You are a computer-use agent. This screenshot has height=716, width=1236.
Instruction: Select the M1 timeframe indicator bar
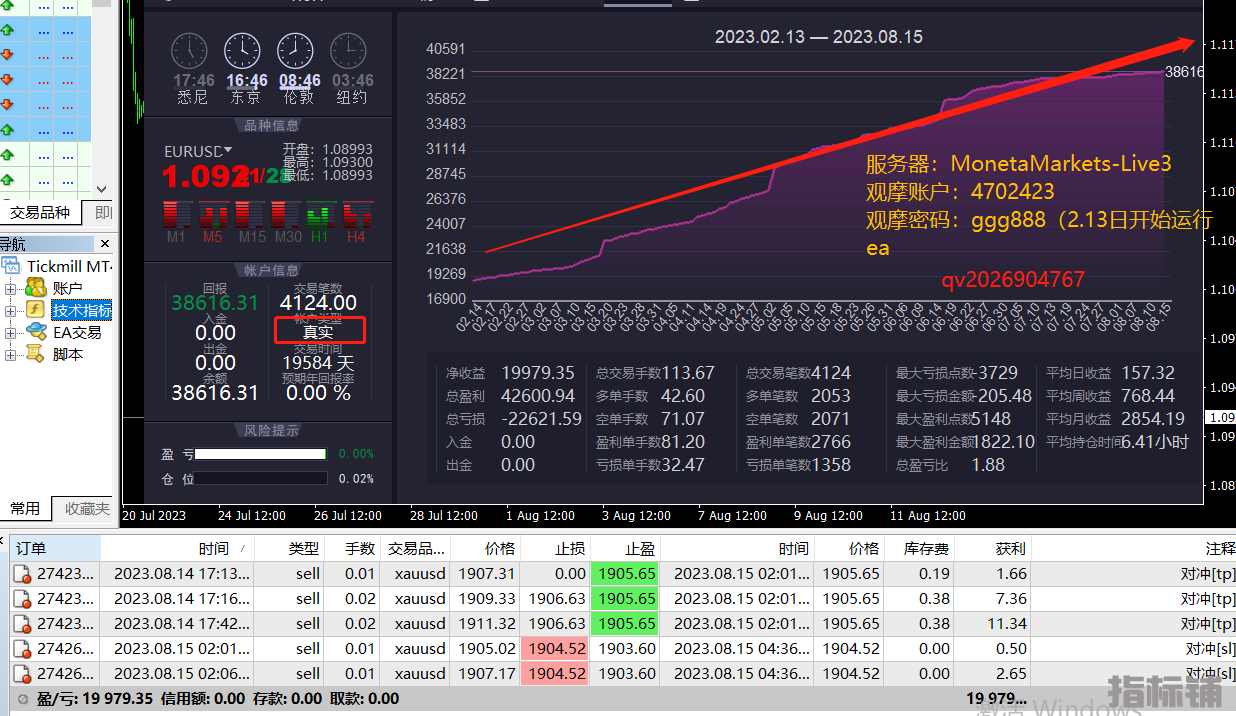click(x=177, y=215)
